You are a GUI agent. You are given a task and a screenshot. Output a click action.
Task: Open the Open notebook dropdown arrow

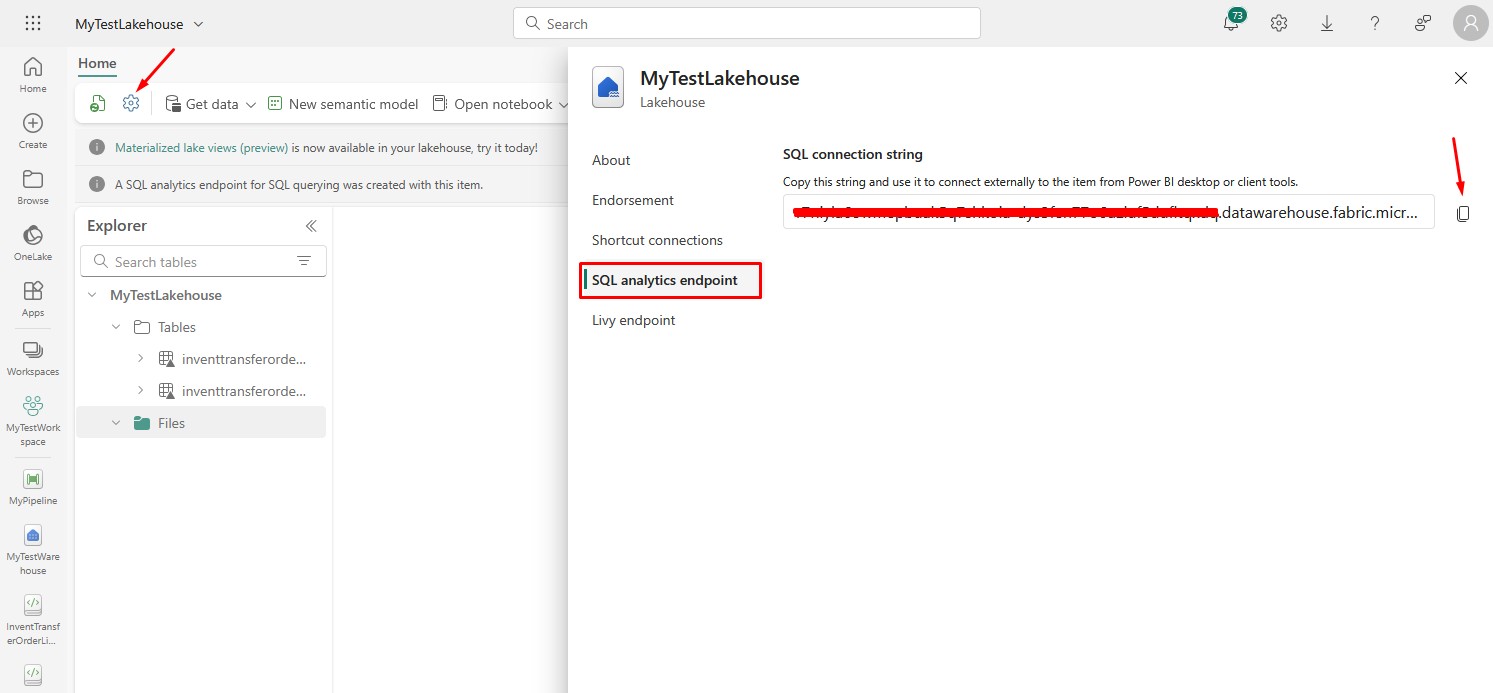click(x=564, y=104)
